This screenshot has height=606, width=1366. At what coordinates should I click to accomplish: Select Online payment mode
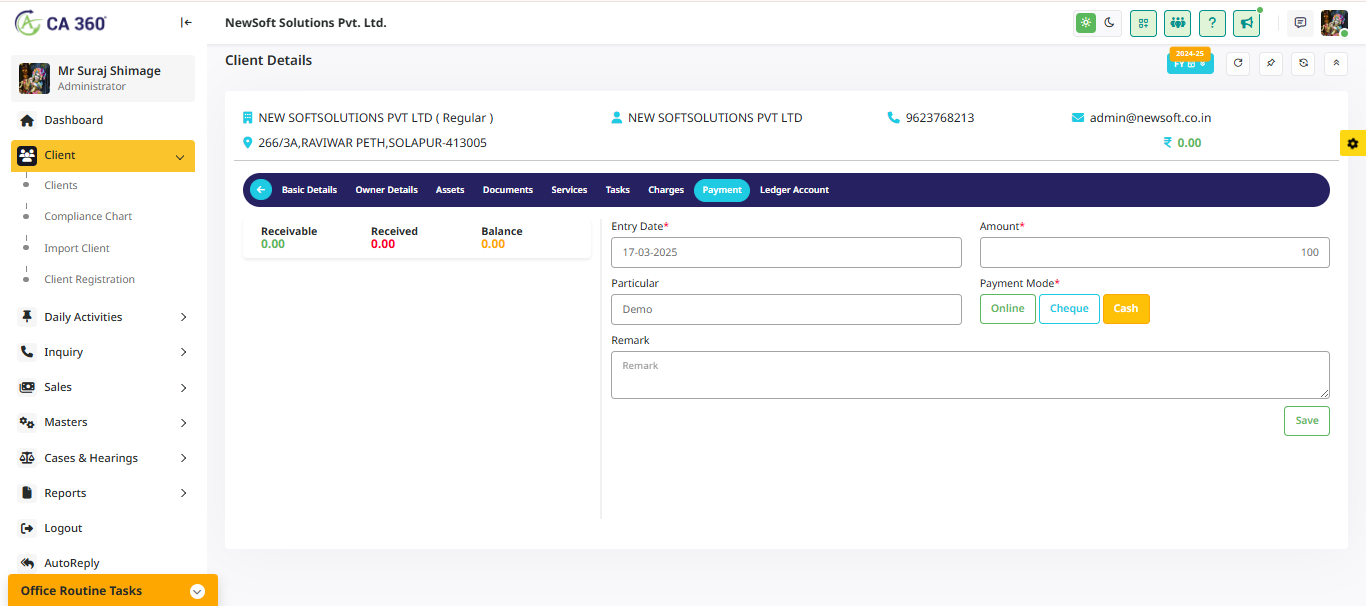pyautogui.click(x=1008, y=309)
